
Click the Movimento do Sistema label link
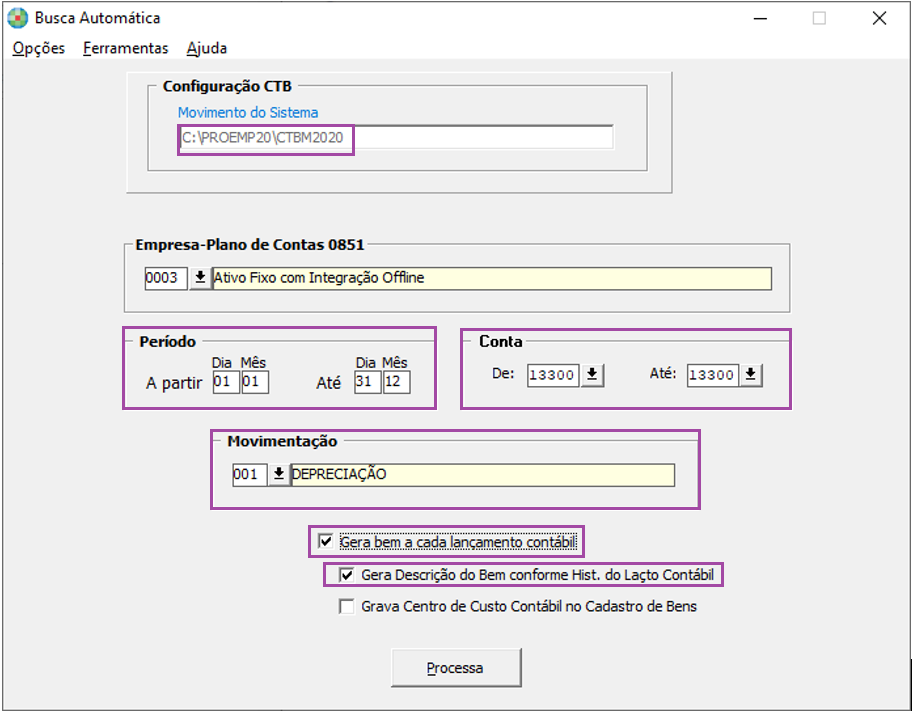point(248,112)
